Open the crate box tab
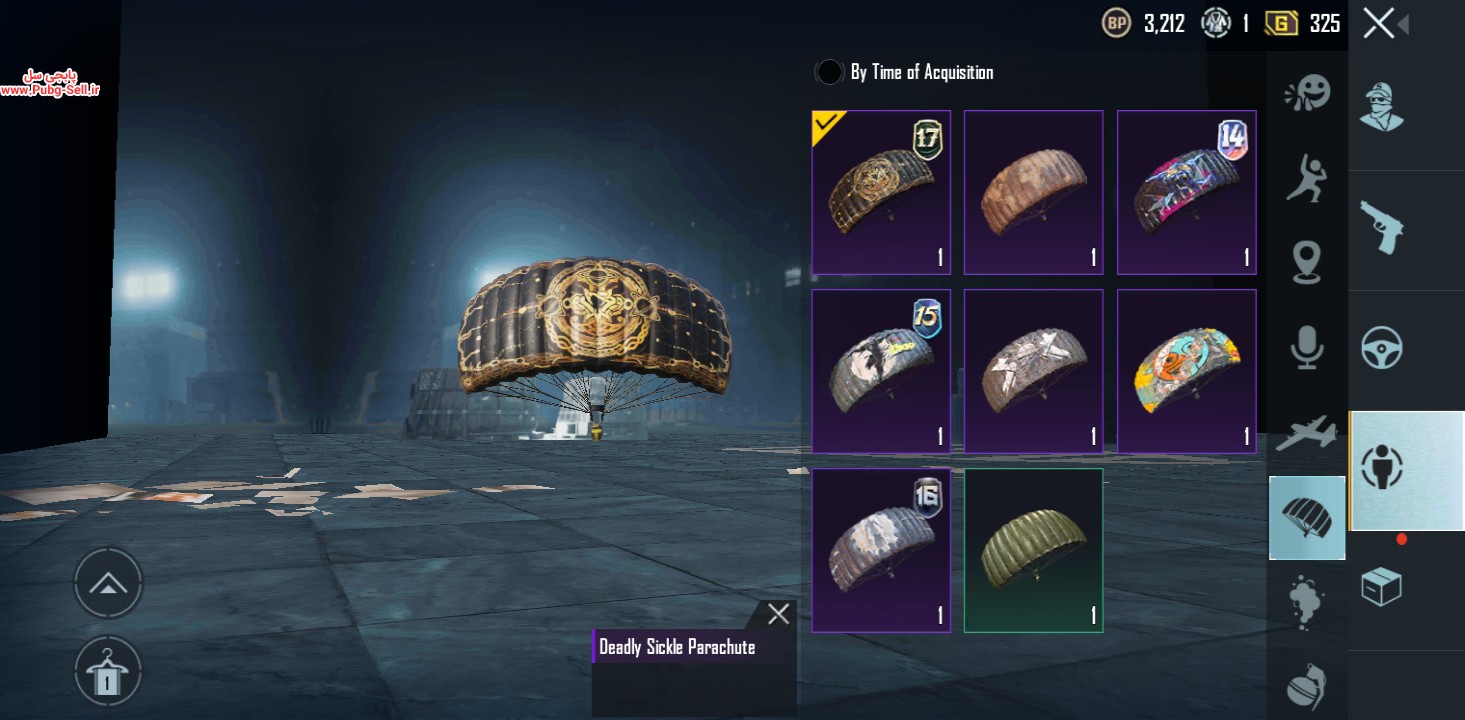 click(x=1381, y=587)
